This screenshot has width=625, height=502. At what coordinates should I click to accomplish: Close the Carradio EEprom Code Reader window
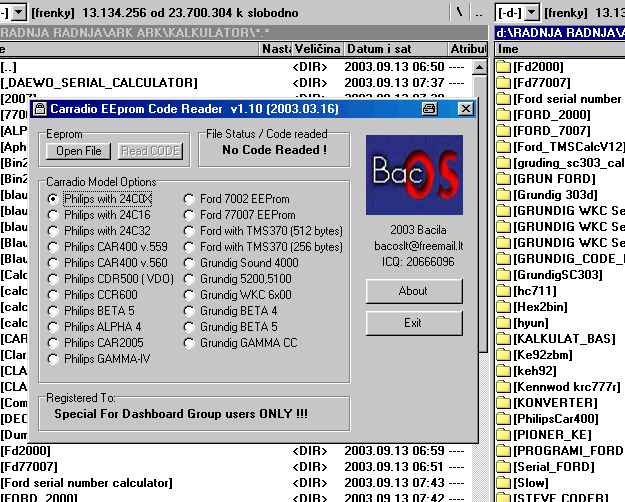(x=465, y=108)
